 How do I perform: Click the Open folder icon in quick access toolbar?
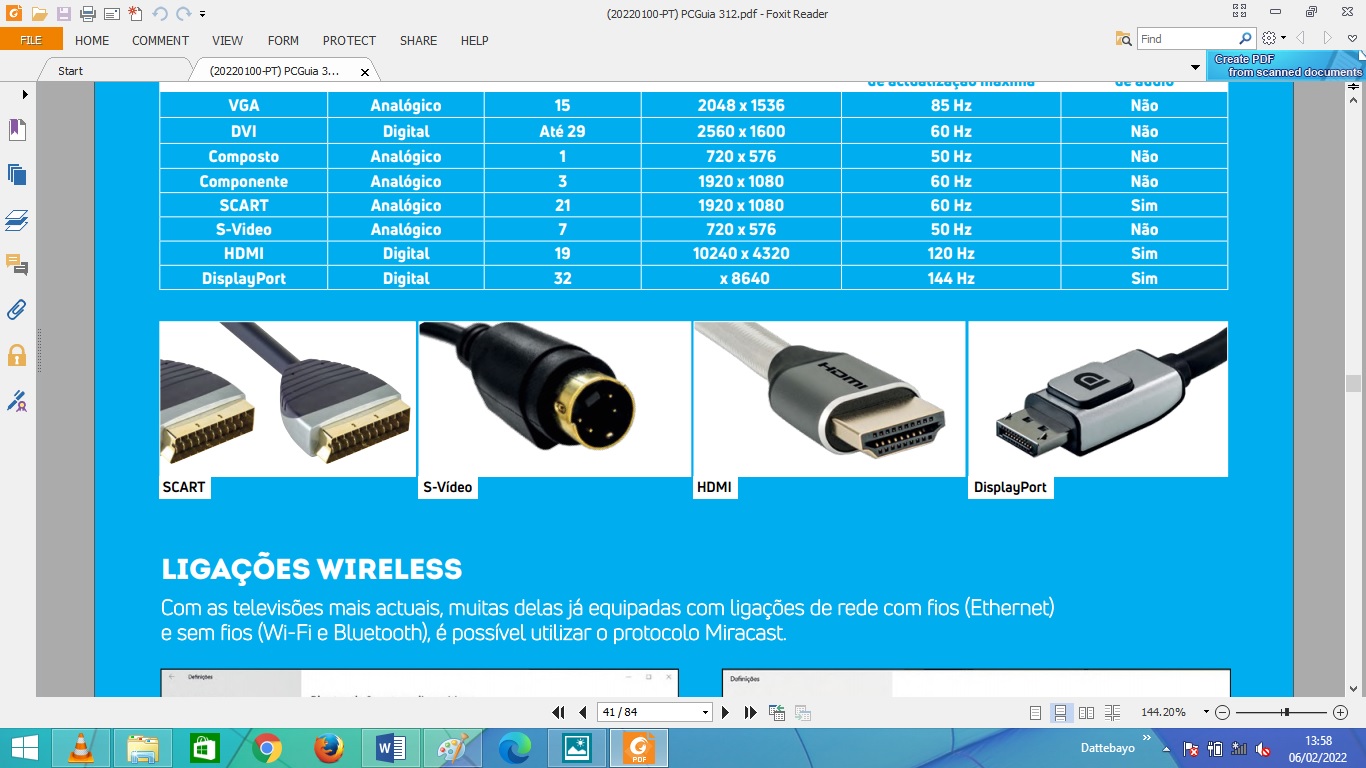click(39, 14)
